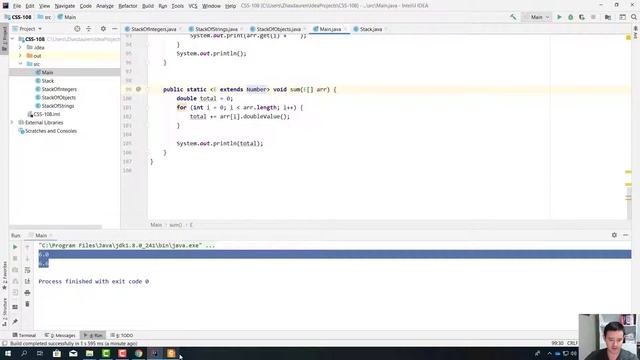Open Project Structure from the toolbar

608,17
